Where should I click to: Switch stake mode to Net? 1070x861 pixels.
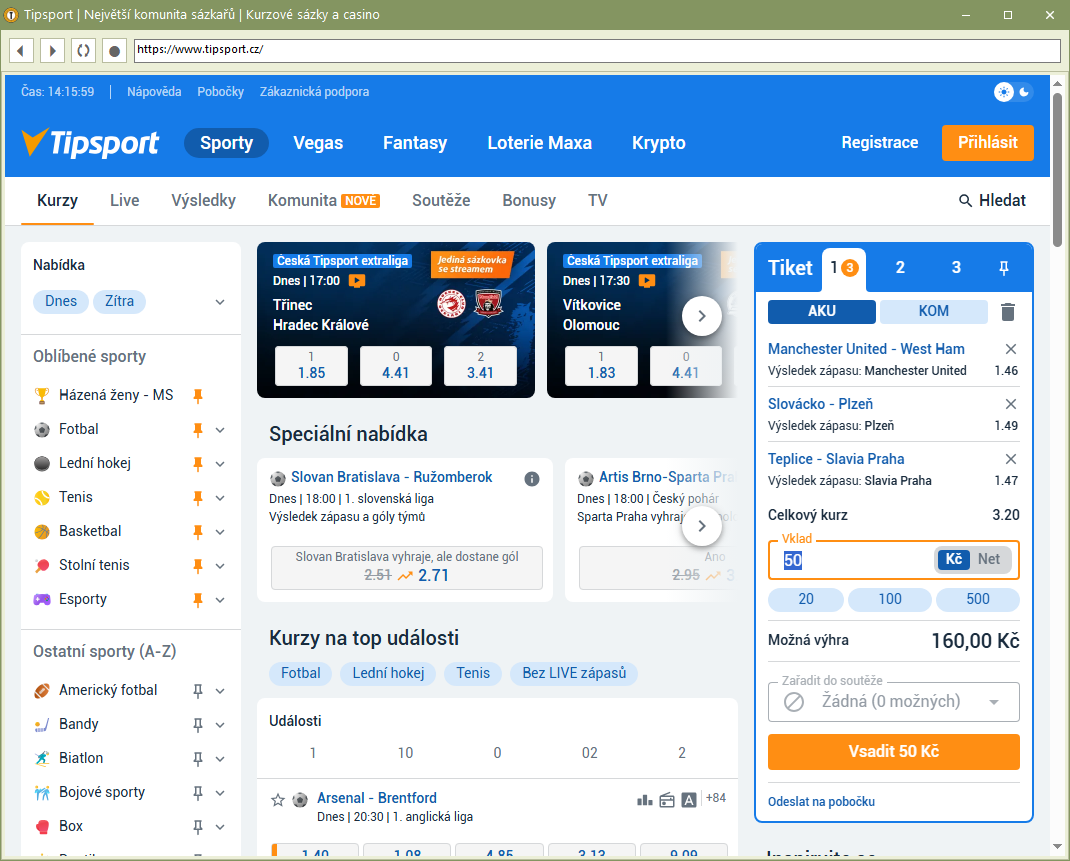[x=988, y=559]
